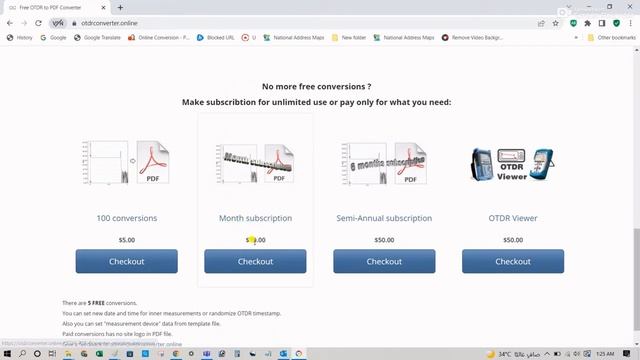
Task: Open the New folder bookmark folder
Action: [349, 38]
